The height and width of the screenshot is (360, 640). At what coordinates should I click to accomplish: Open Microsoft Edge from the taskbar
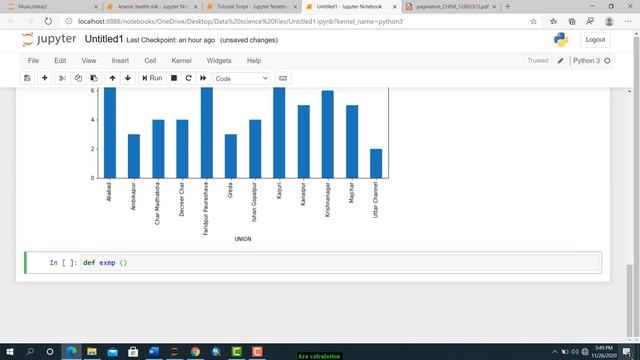pos(71,351)
